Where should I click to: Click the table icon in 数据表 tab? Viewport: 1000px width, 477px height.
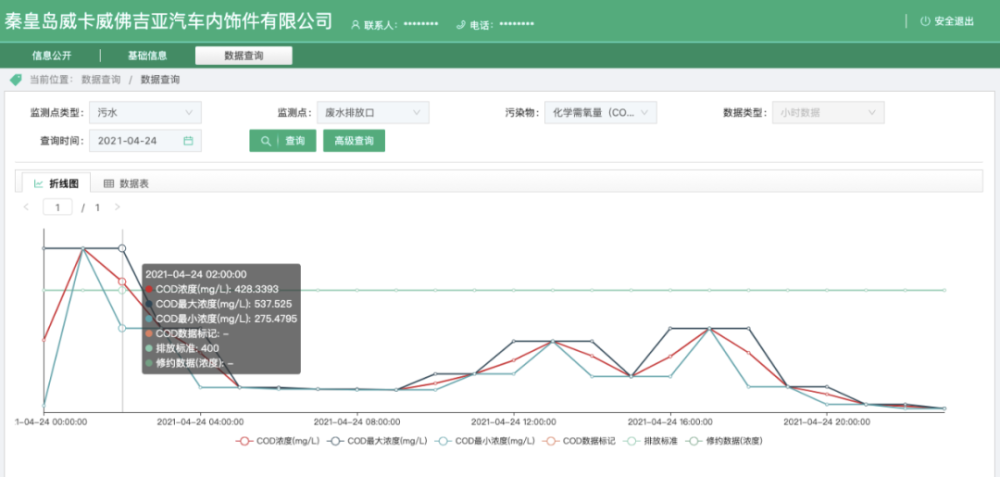click(x=108, y=184)
